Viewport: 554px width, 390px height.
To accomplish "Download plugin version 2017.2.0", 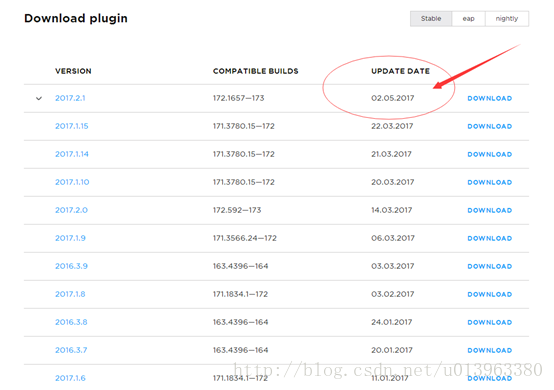I will pyautogui.click(x=489, y=211).
